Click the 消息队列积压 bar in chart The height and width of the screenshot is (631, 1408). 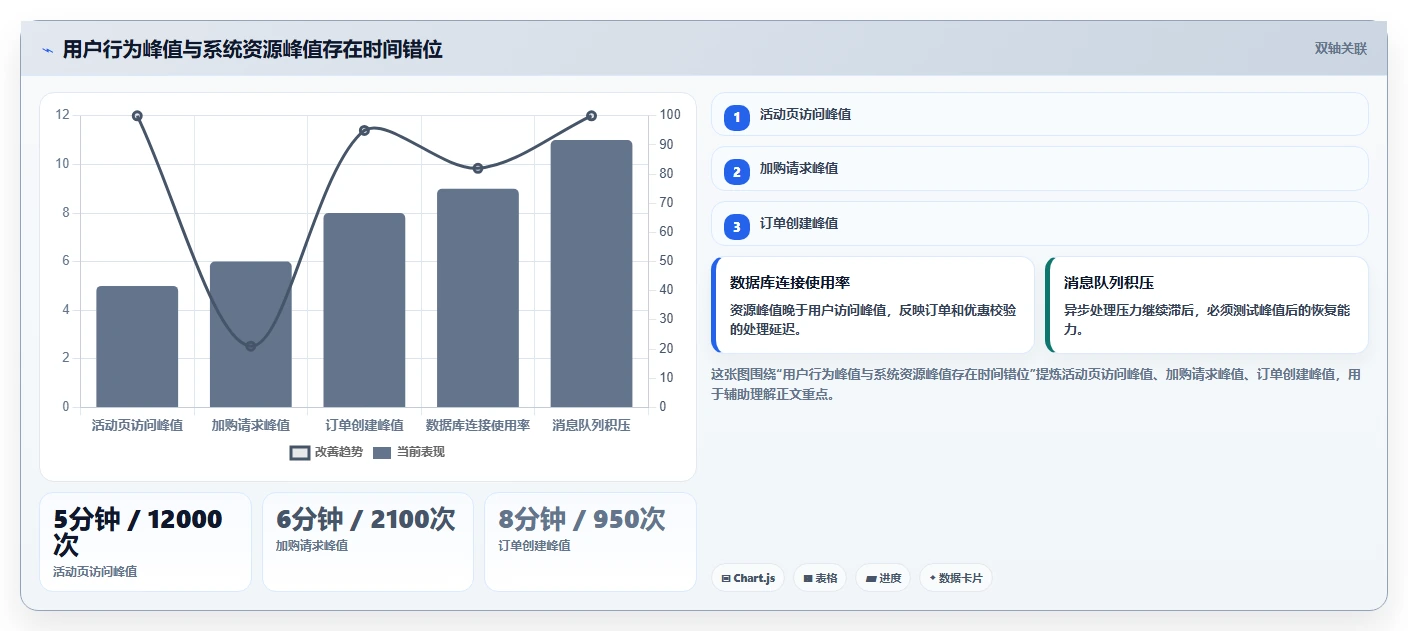tap(591, 274)
